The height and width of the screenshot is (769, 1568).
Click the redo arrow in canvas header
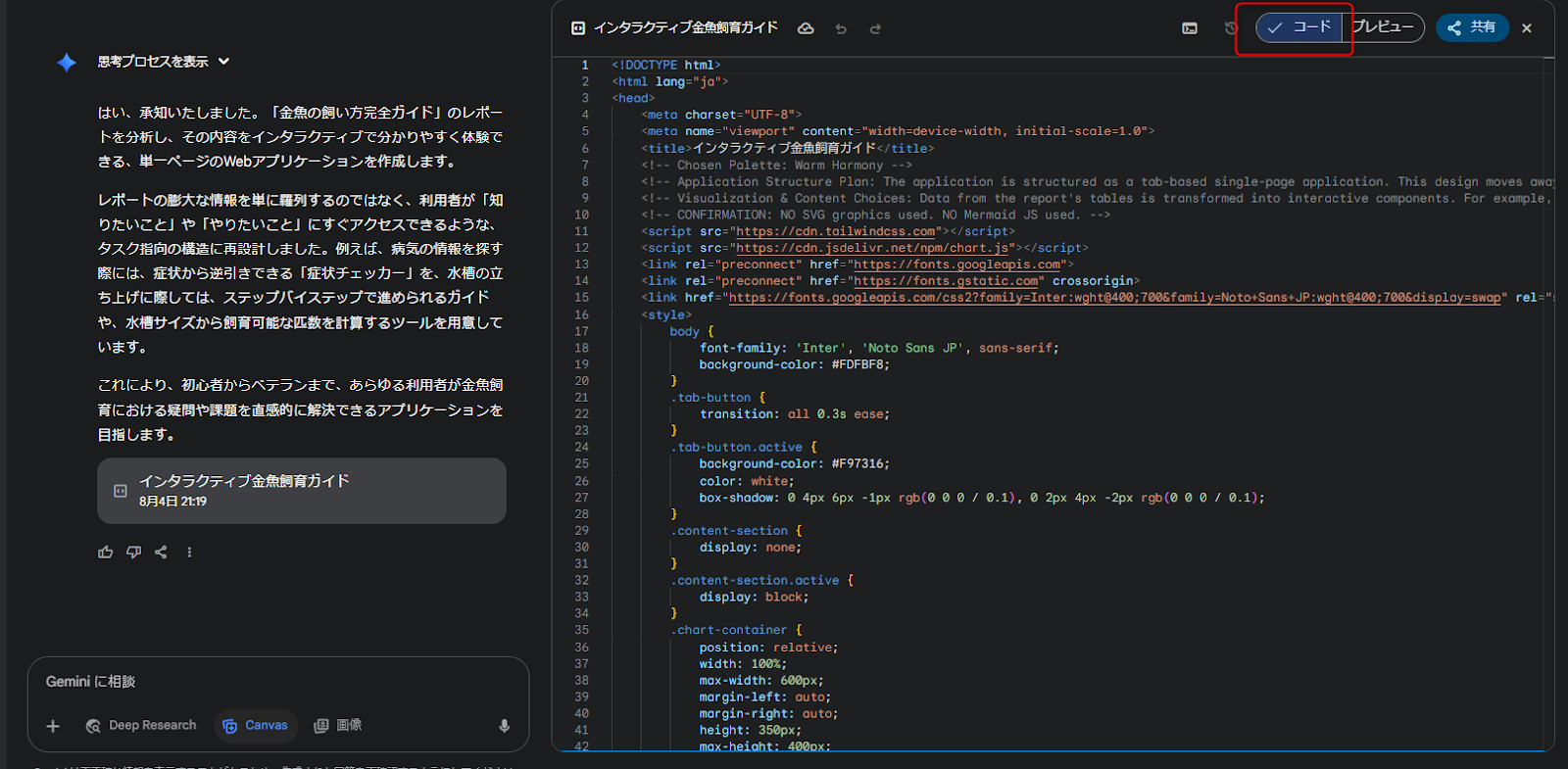875,28
